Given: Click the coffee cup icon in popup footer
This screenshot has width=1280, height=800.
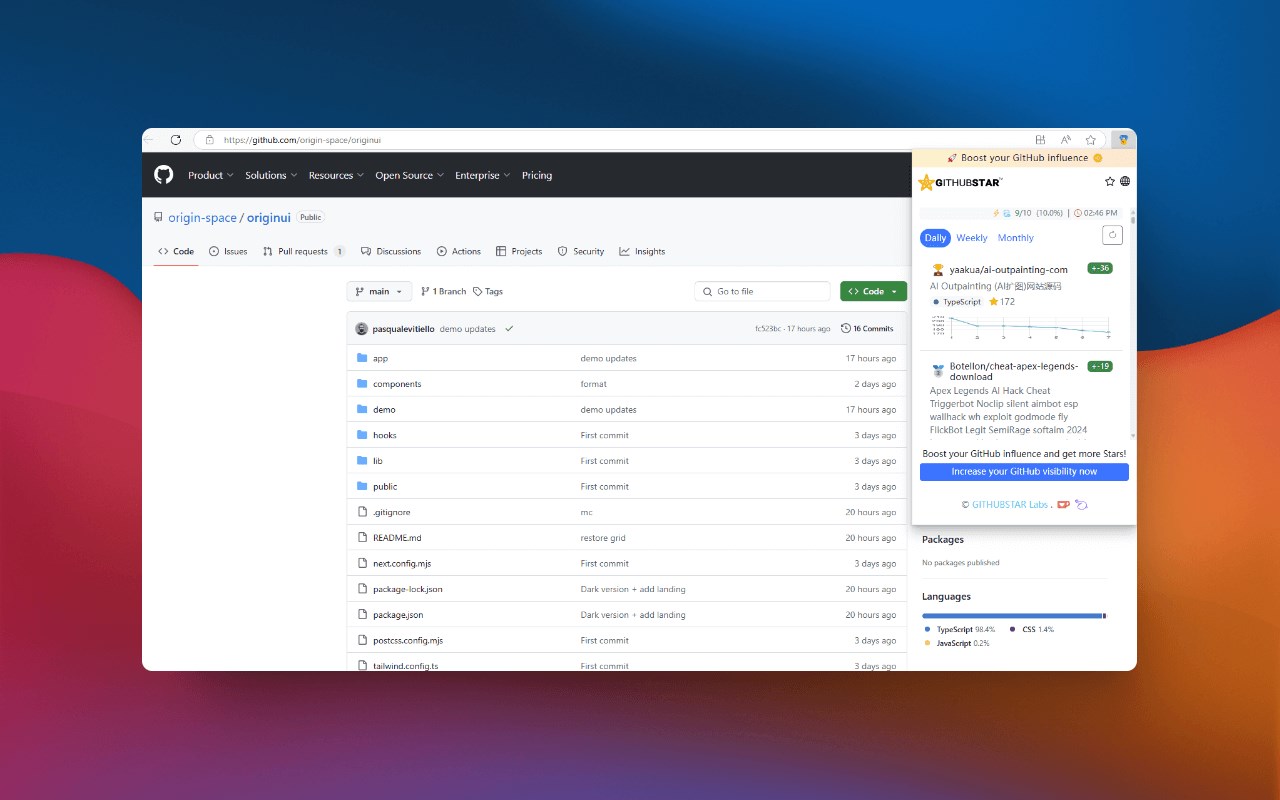Looking at the screenshot, I should 1063,504.
